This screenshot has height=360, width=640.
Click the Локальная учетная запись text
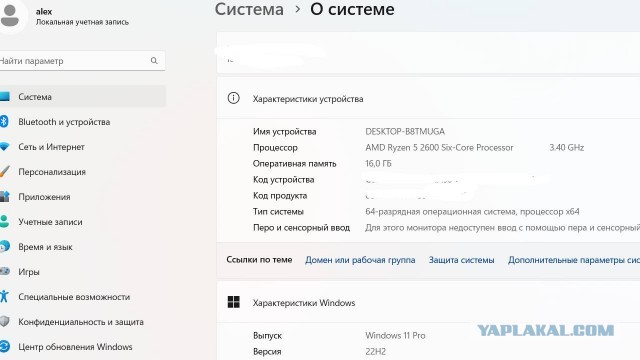(x=82, y=22)
